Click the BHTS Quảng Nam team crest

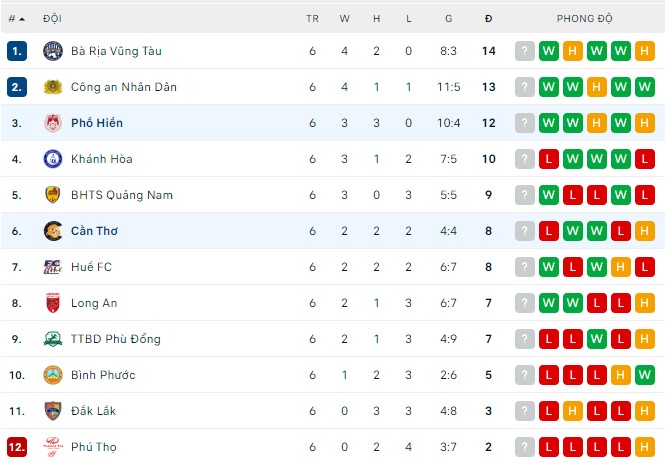click(x=52, y=195)
